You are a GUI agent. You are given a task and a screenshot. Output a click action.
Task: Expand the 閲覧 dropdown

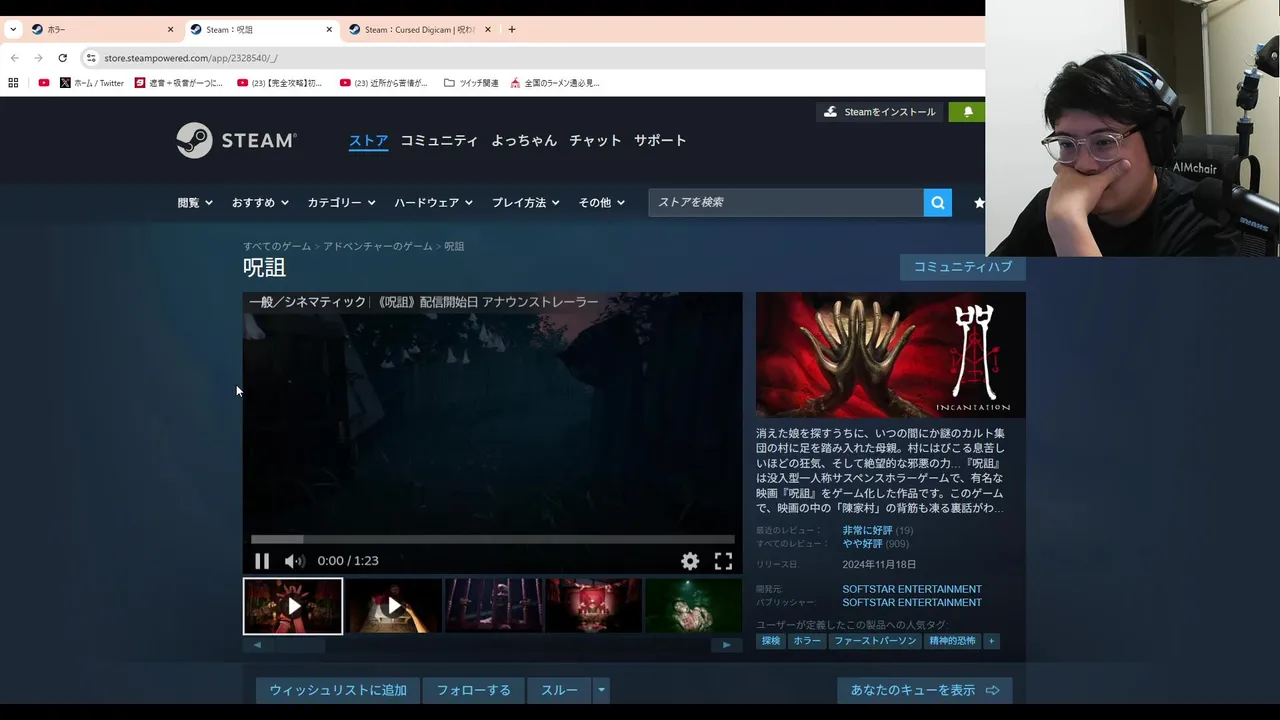[195, 202]
